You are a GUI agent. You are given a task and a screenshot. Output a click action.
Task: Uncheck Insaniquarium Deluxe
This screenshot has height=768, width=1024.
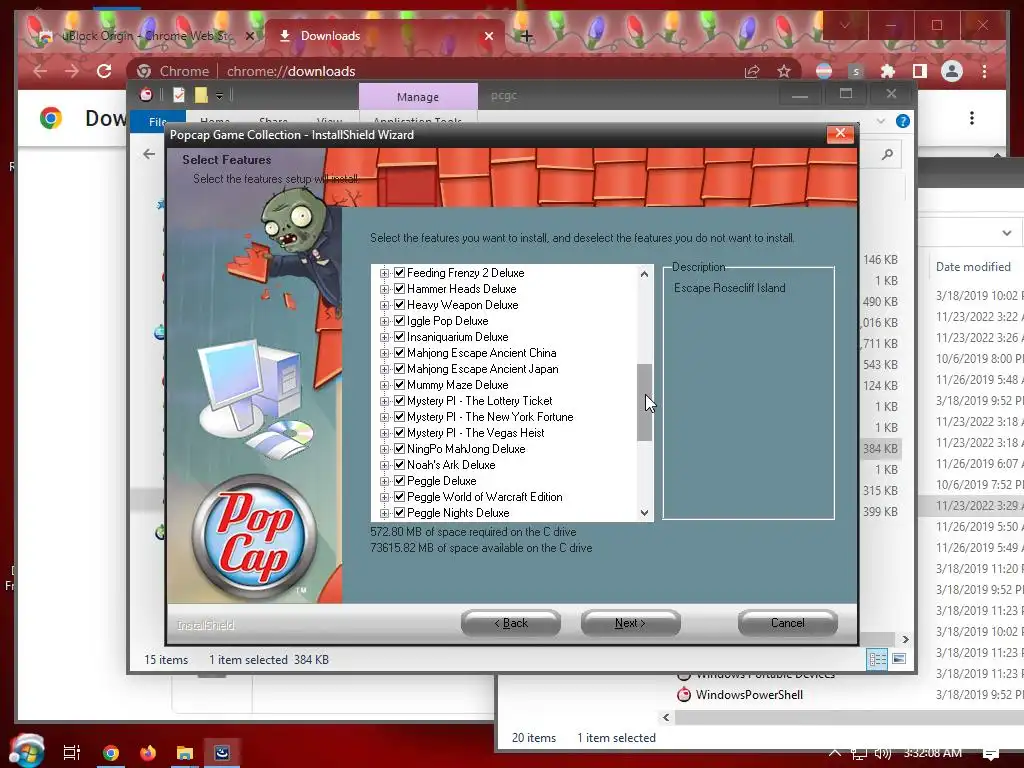[400, 337]
